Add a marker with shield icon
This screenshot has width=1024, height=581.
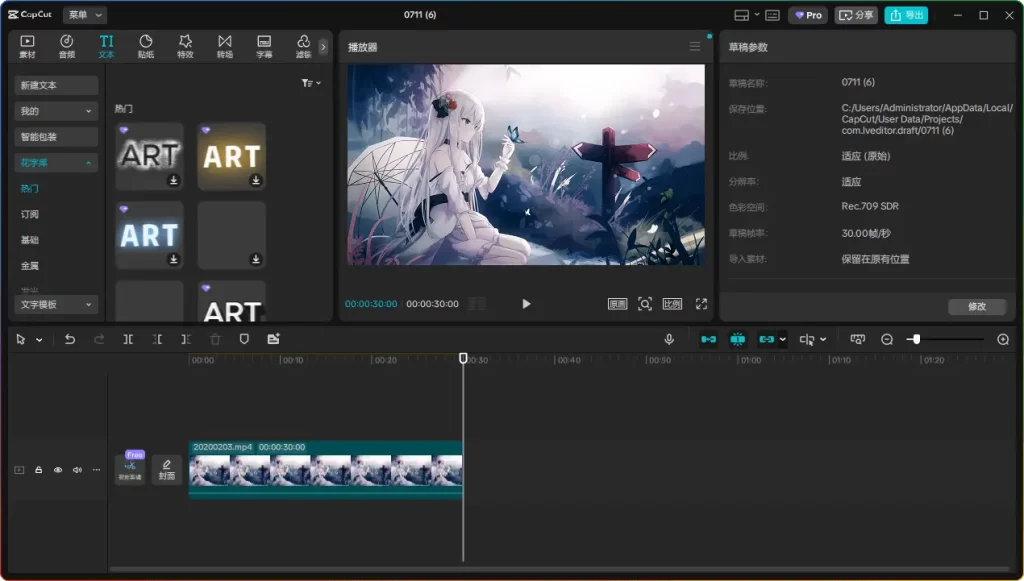tap(244, 339)
